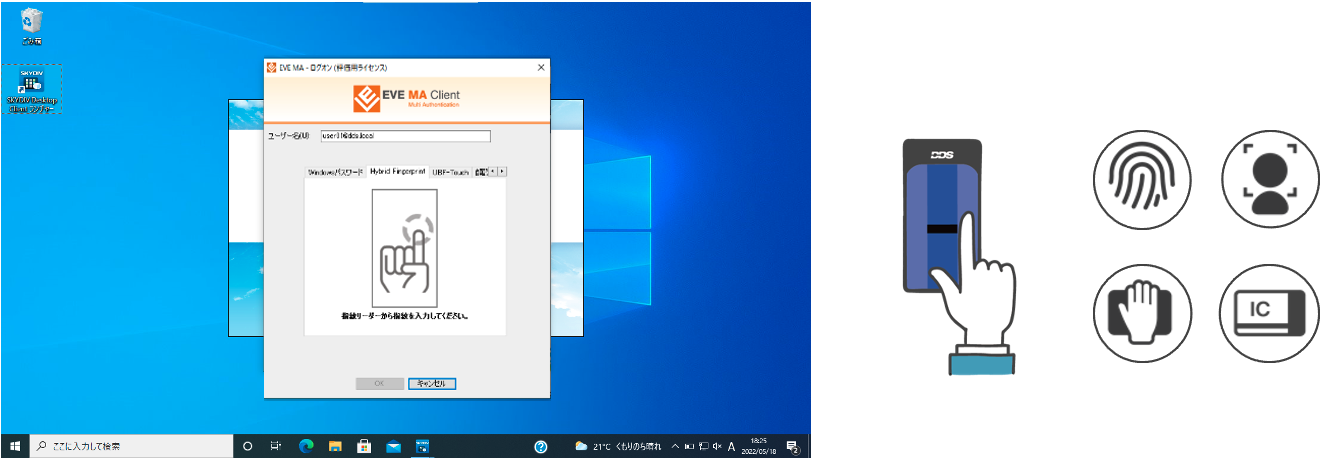Open the Microsoft Store taskbar icon
The width and height of the screenshot is (1325, 459).
click(x=364, y=447)
